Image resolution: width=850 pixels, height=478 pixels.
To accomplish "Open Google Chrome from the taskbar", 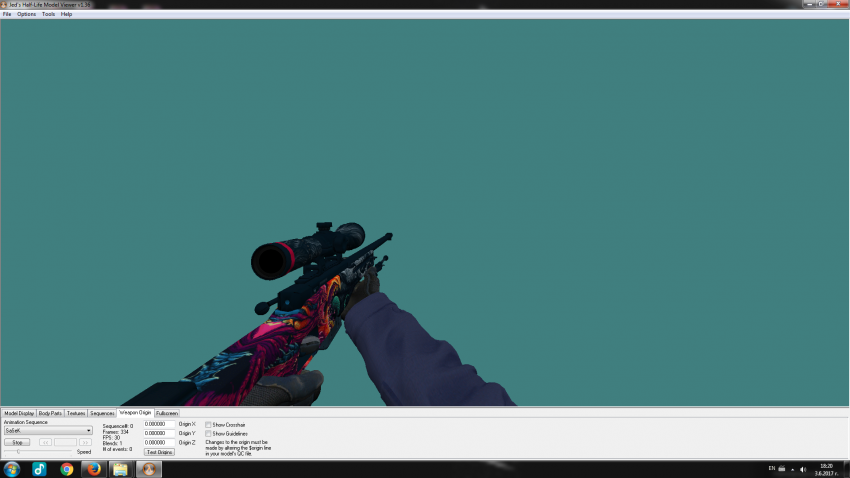I will coord(66,468).
